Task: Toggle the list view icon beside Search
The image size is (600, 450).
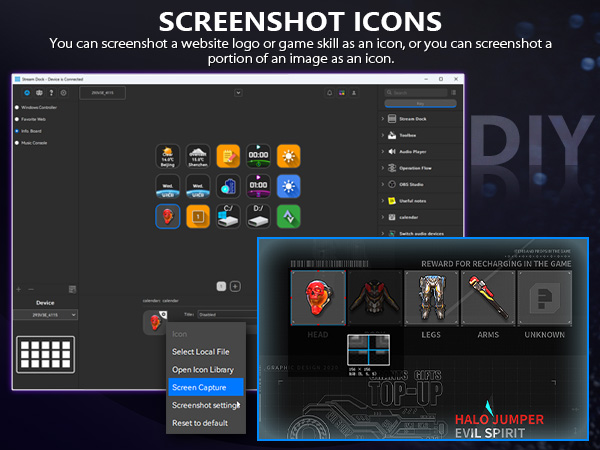Action: (453, 92)
